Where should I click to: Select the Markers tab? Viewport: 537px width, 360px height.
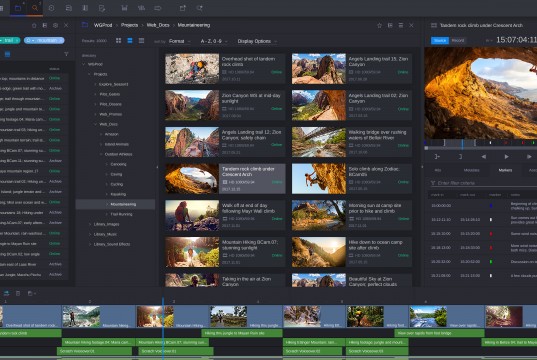click(505, 170)
